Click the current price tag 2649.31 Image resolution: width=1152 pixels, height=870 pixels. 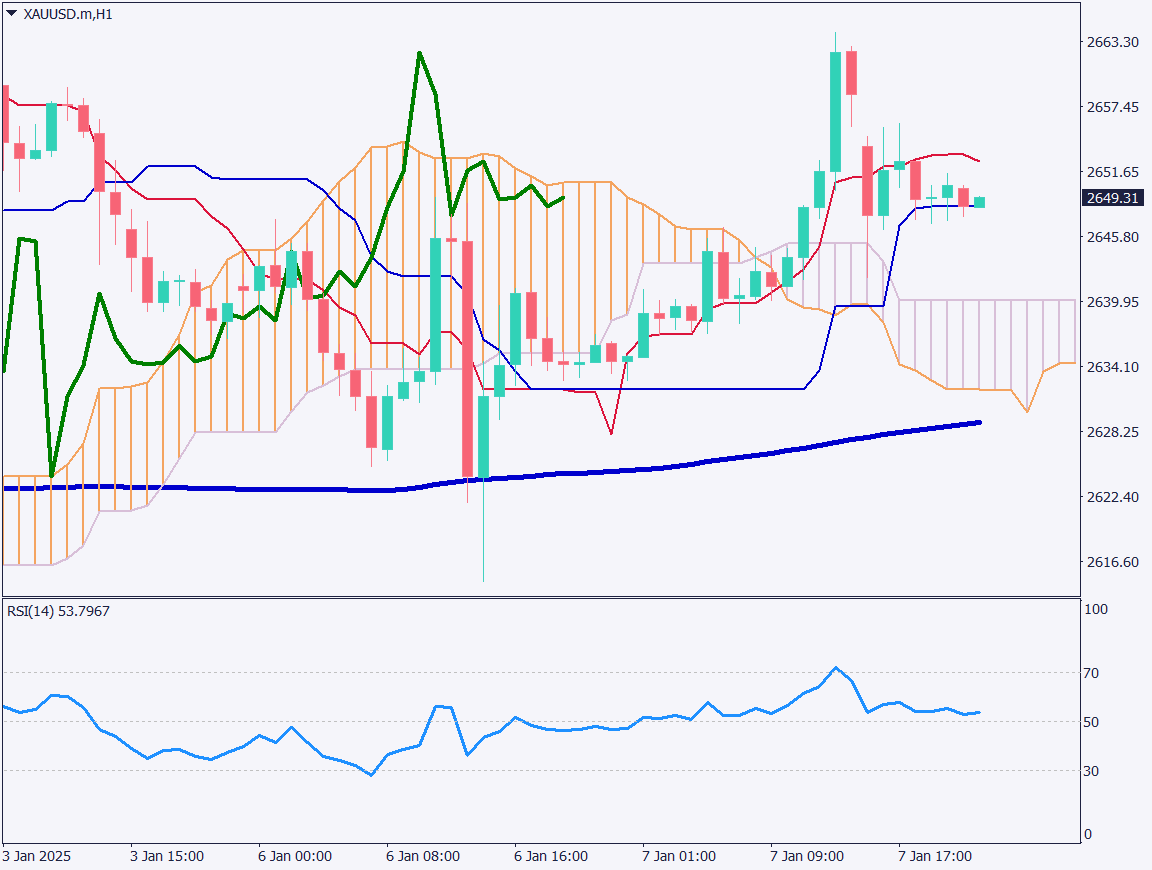tap(1112, 198)
